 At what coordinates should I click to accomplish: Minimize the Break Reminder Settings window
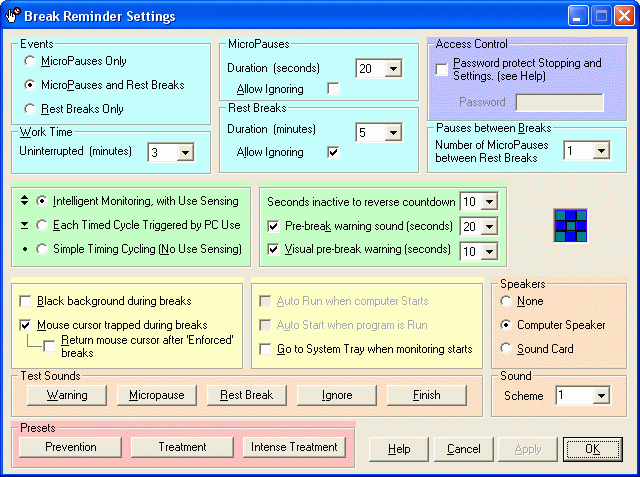coord(578,16)
